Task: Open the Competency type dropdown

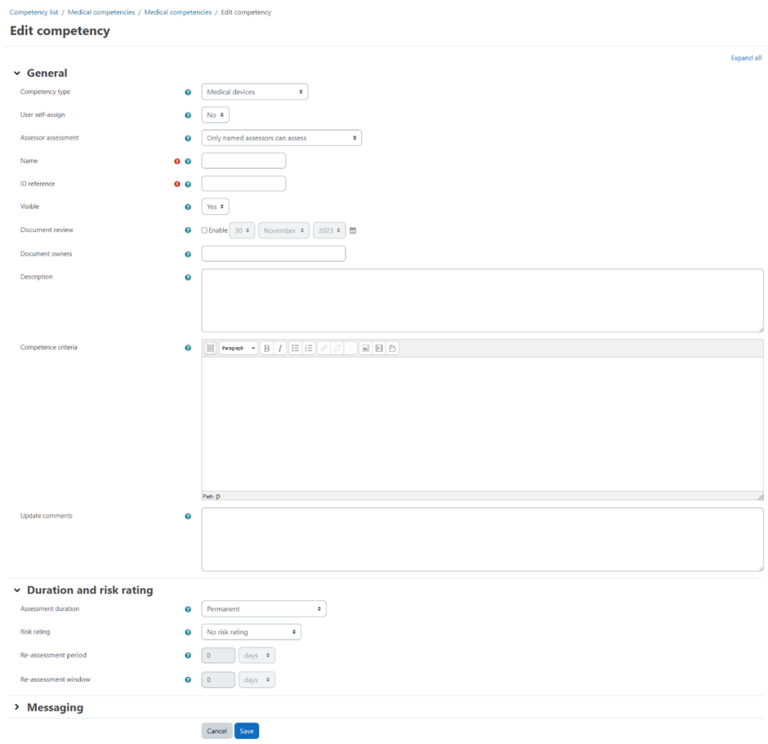Action: (255, 92)
